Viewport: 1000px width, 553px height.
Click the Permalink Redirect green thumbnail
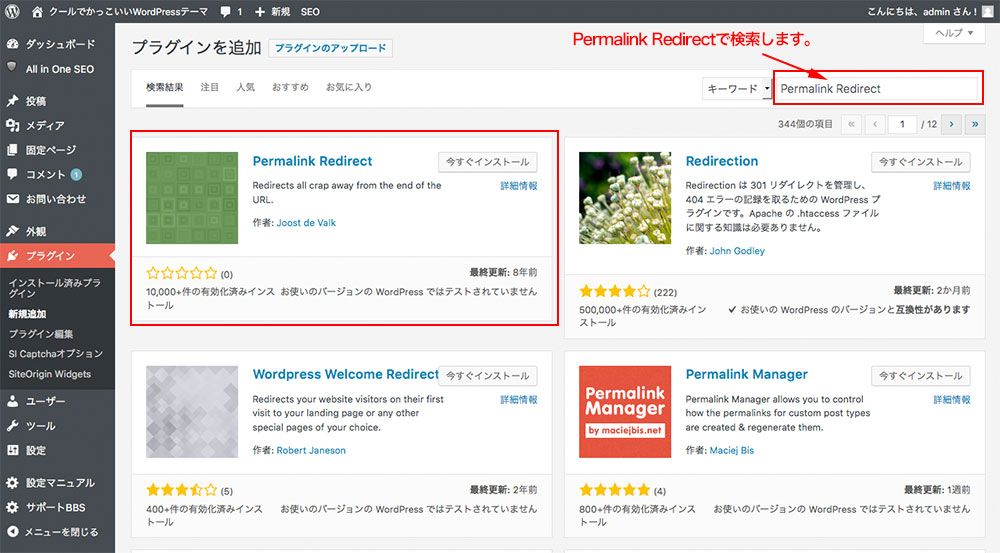(192, 198)
